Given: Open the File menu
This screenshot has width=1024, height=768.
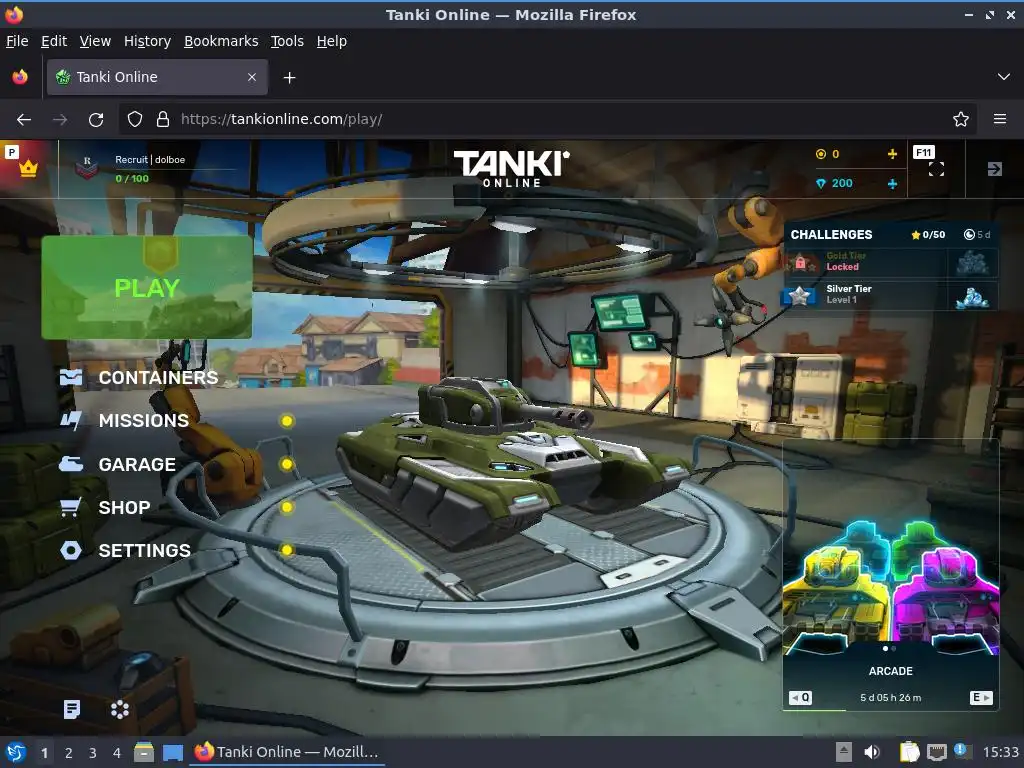Looking at the screenshot, I should [x=17, y=41].
